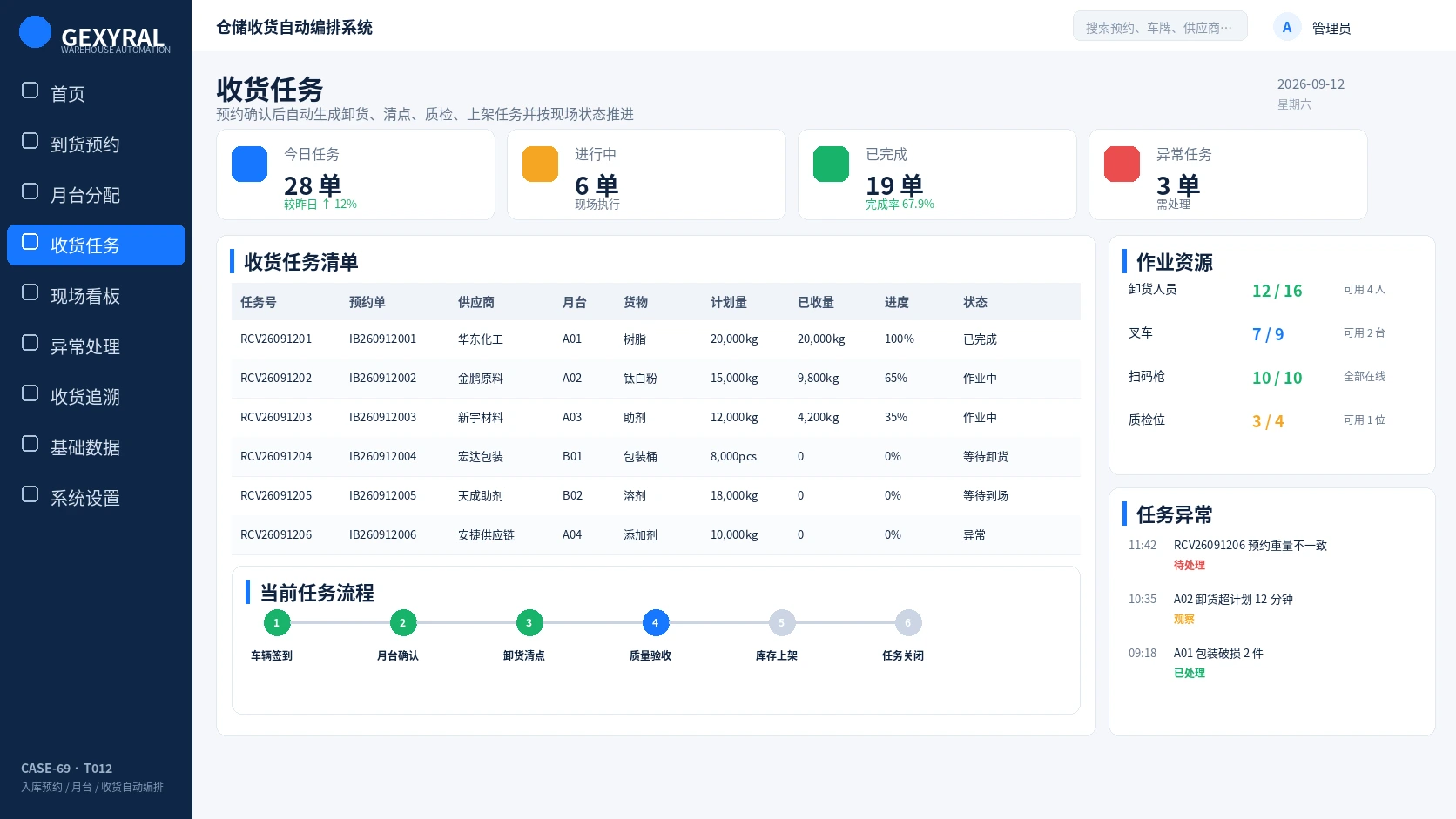Click 叉车 value 7 / 9
Image resolution: width=1456 pixels, height=819 pixels.
pyautogui.click(x=1268, y=334)
